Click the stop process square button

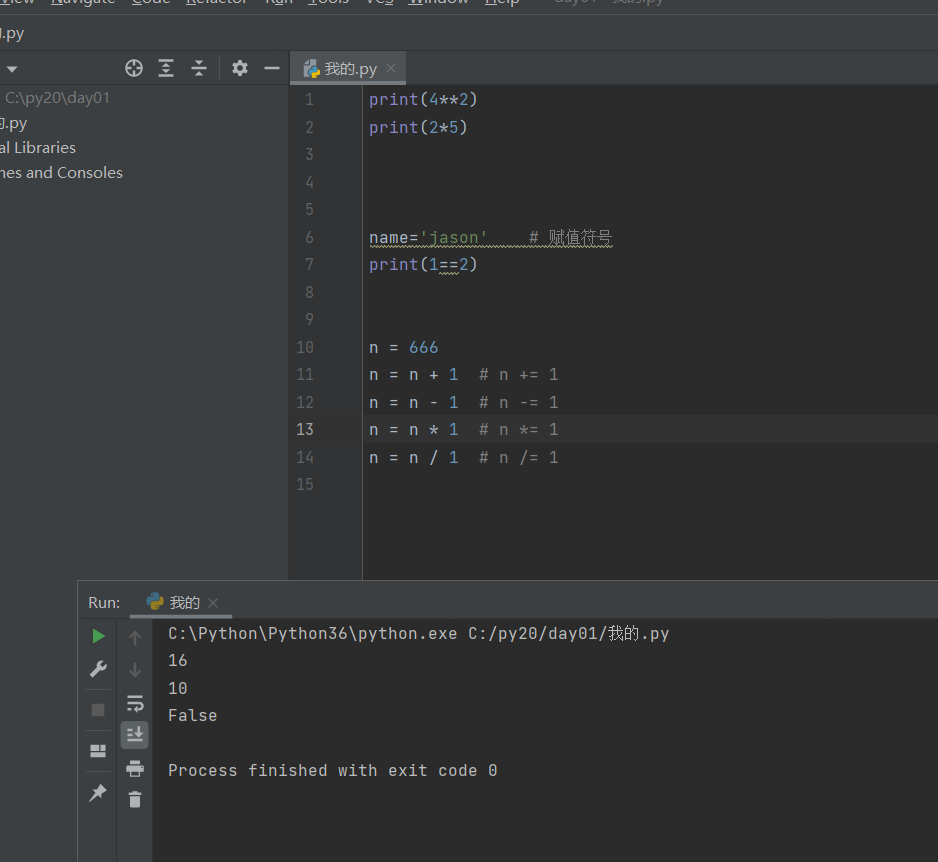point(98,710)
